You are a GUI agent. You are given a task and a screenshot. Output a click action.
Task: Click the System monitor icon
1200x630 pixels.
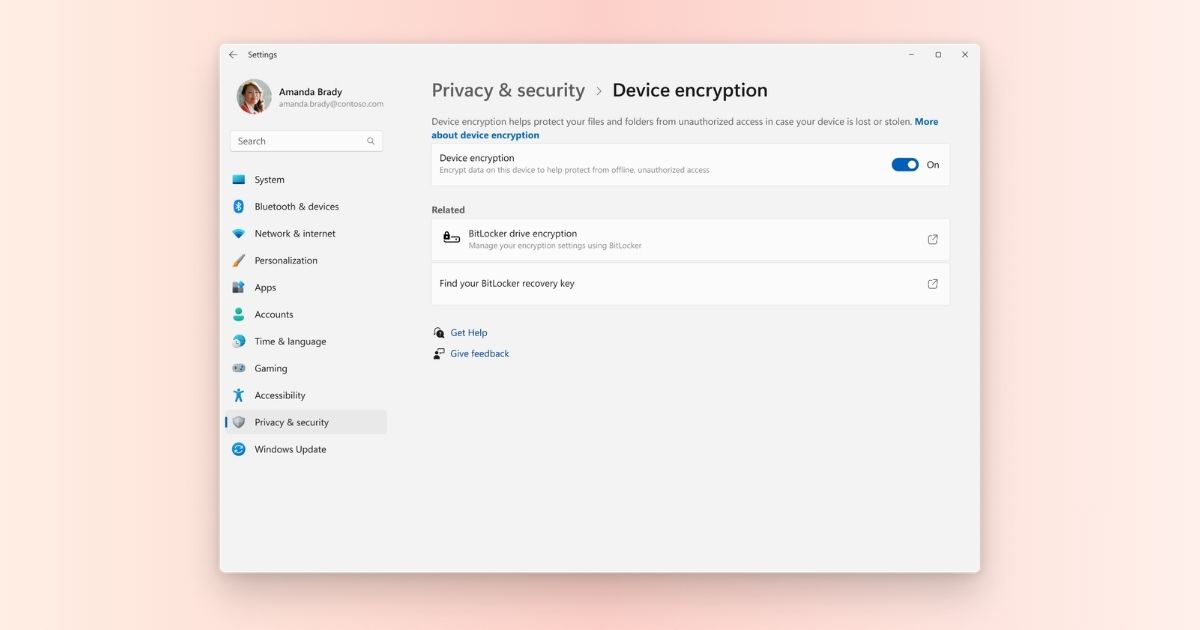coord(239,180)
